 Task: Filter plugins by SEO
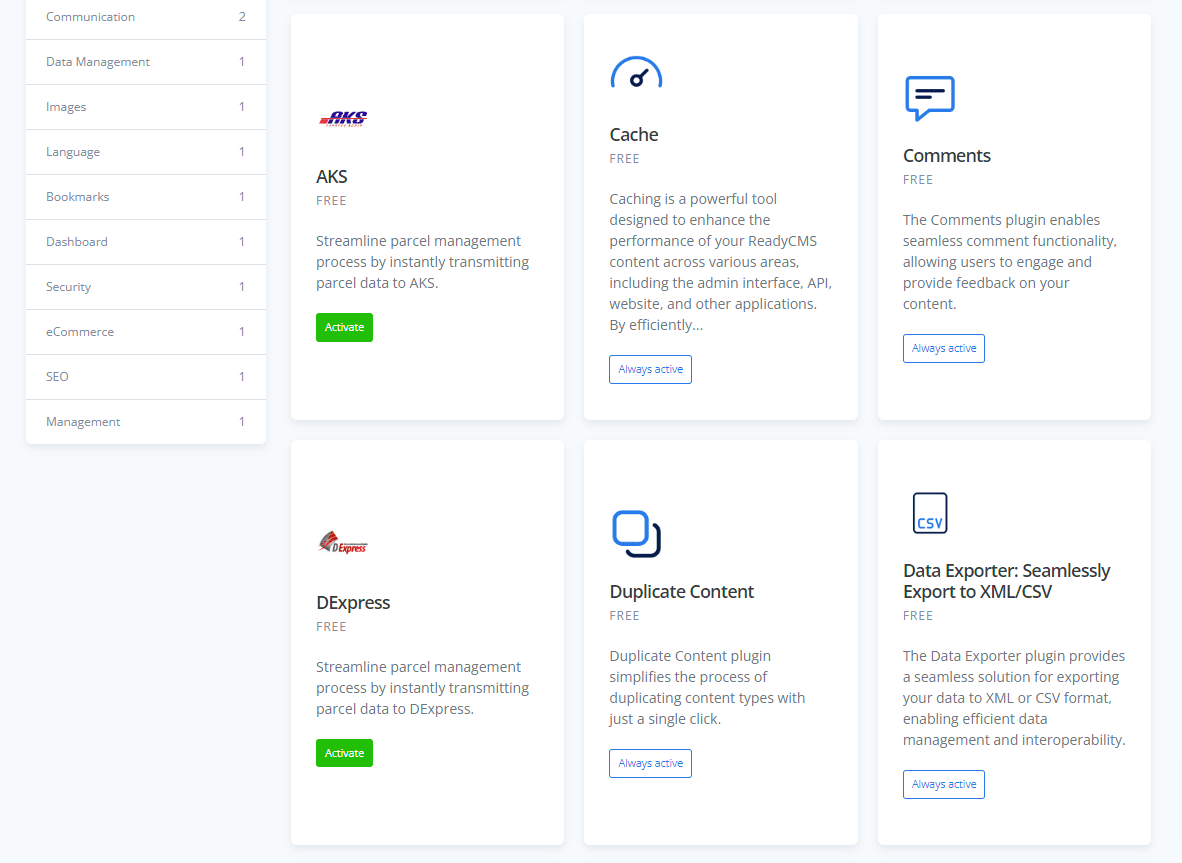pyautogui.click(x=145, y=377)
